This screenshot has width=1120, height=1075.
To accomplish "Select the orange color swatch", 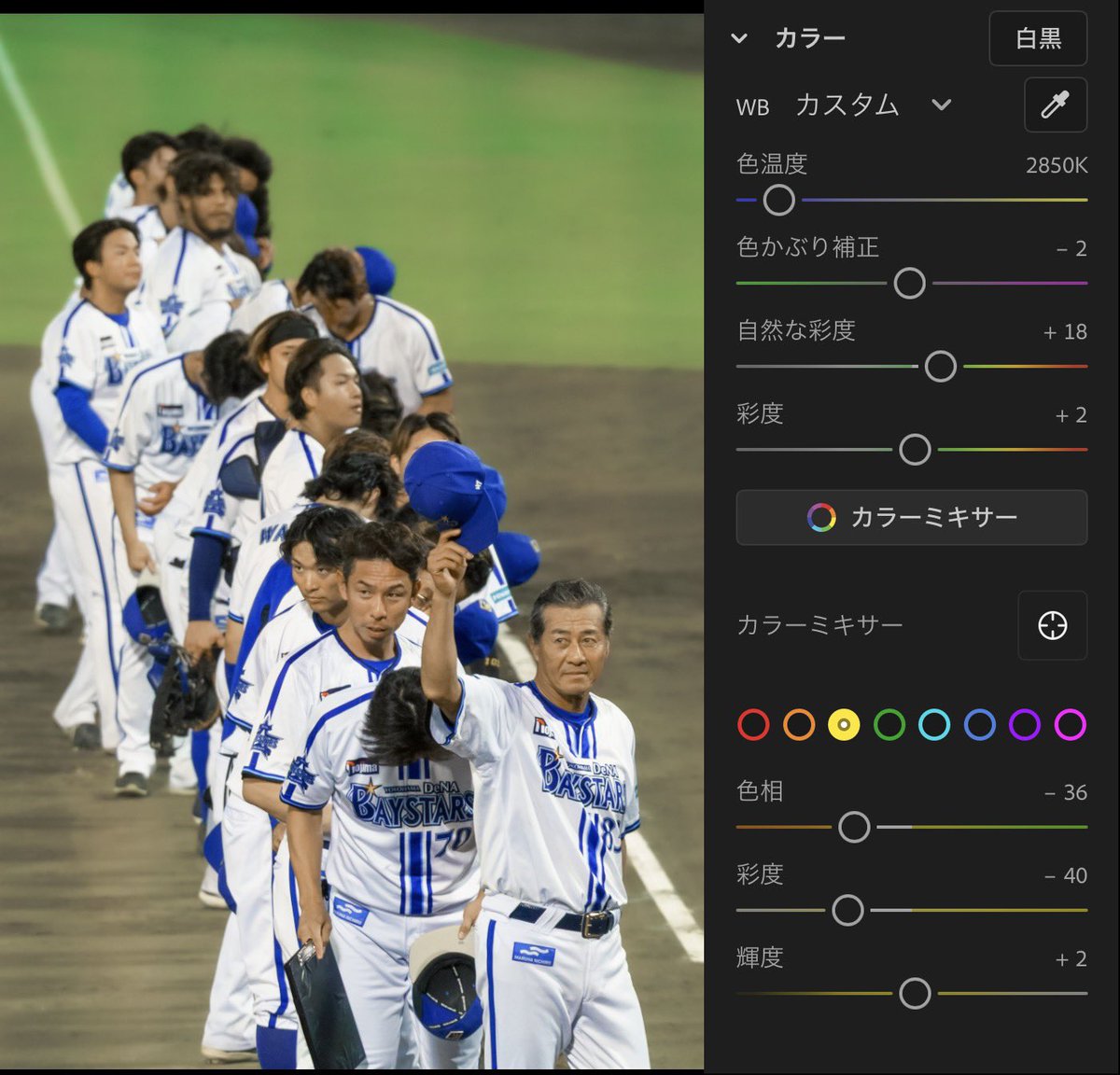I will pyautogui.click(x=799, y=724).
